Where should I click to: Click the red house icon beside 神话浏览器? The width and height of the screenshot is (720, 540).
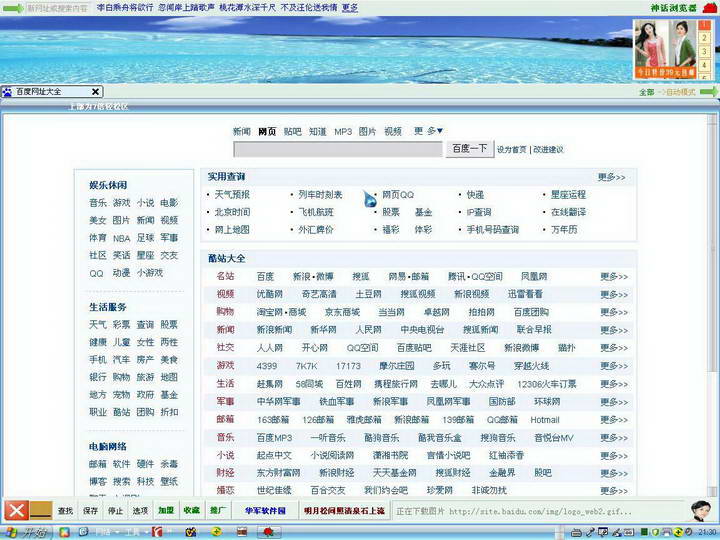point(710,8)
